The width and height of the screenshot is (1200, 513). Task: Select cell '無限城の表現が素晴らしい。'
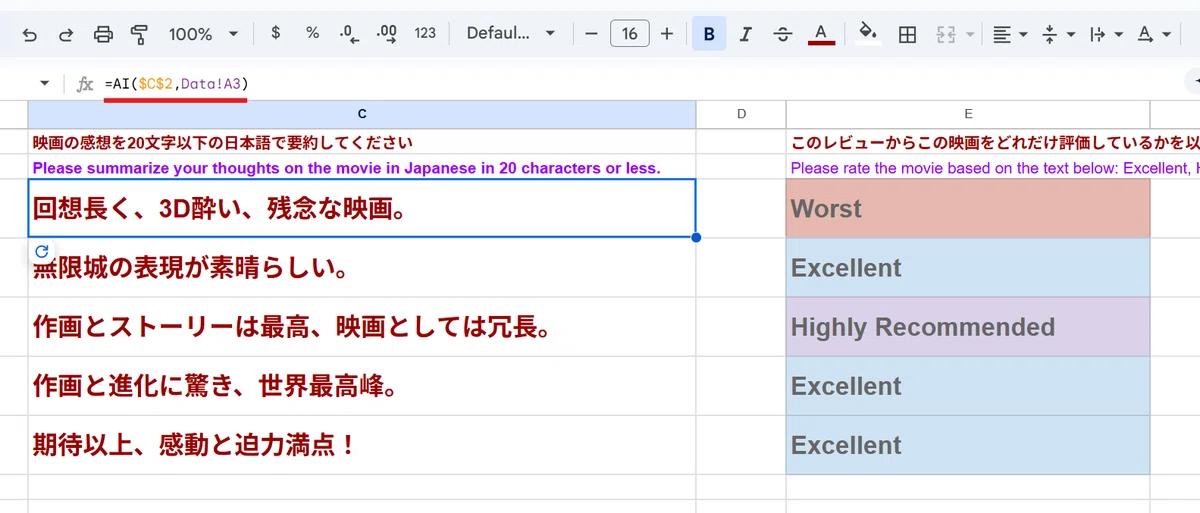[x=362, y=267]
